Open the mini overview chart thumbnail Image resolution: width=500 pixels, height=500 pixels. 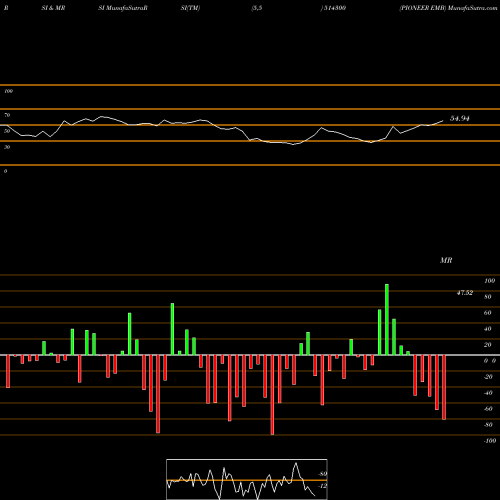[247, 479]
